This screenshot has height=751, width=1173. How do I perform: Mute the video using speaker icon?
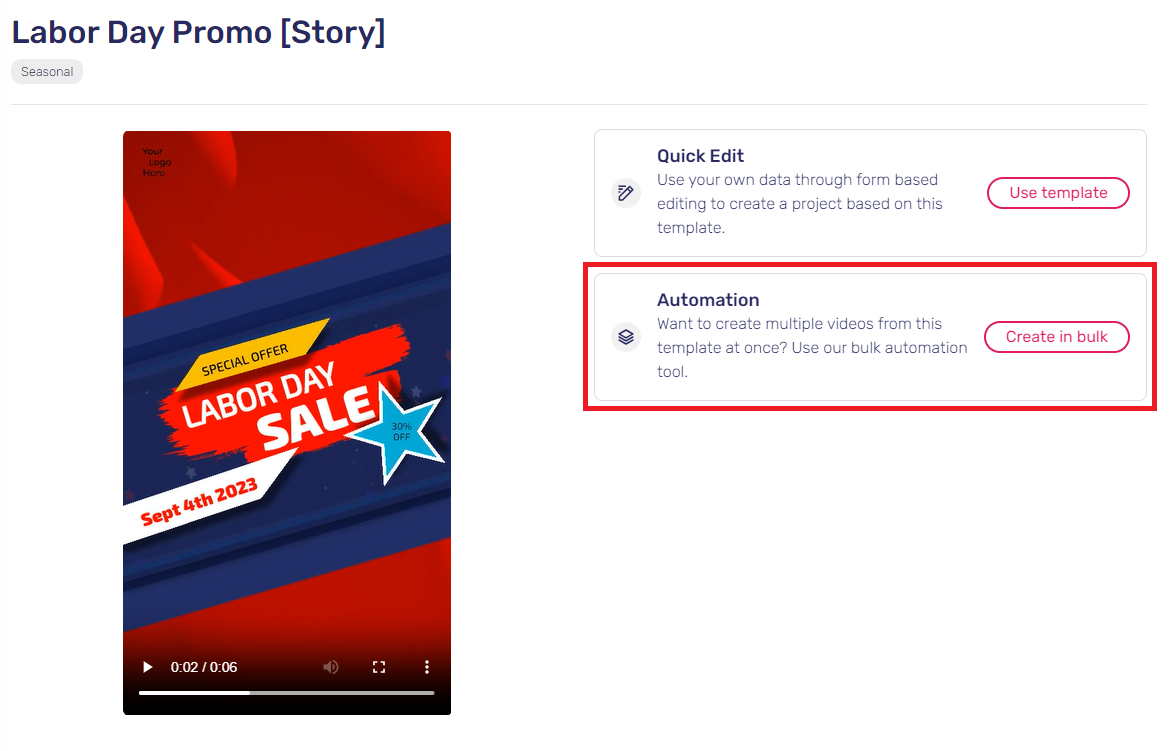(x=331, y=667)
